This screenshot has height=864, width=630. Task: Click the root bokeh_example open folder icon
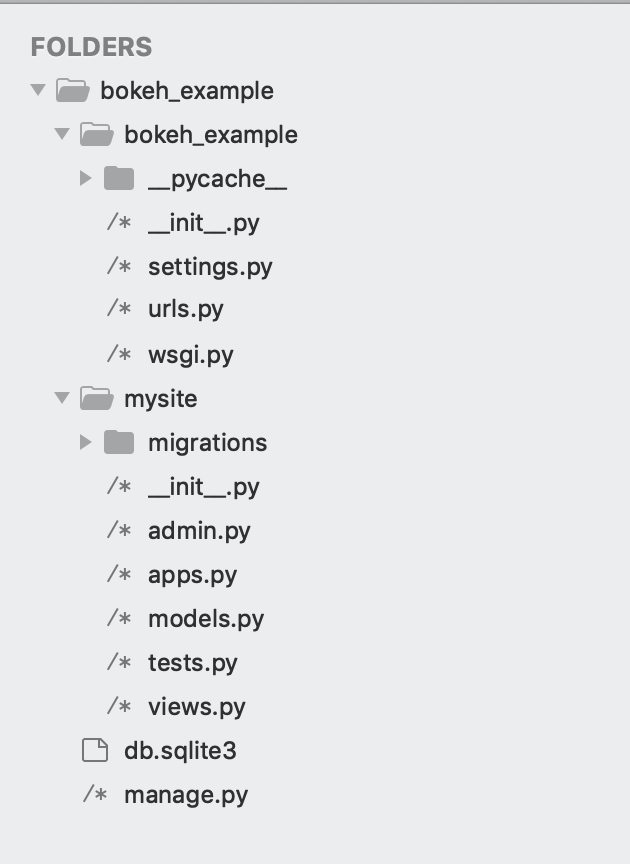[72, 91]
